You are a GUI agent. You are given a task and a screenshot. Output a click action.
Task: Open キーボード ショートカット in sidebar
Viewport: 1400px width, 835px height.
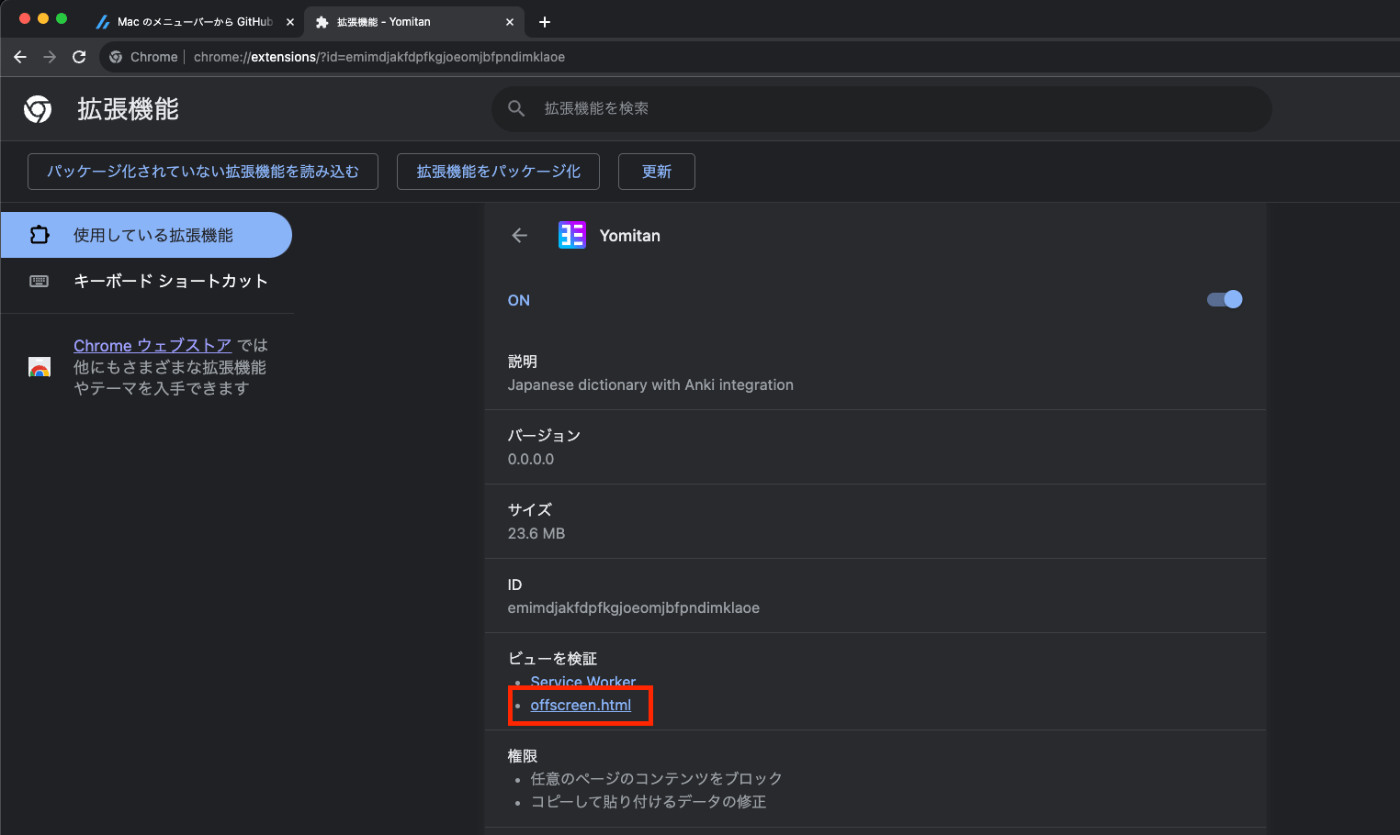tap(146, 281)
